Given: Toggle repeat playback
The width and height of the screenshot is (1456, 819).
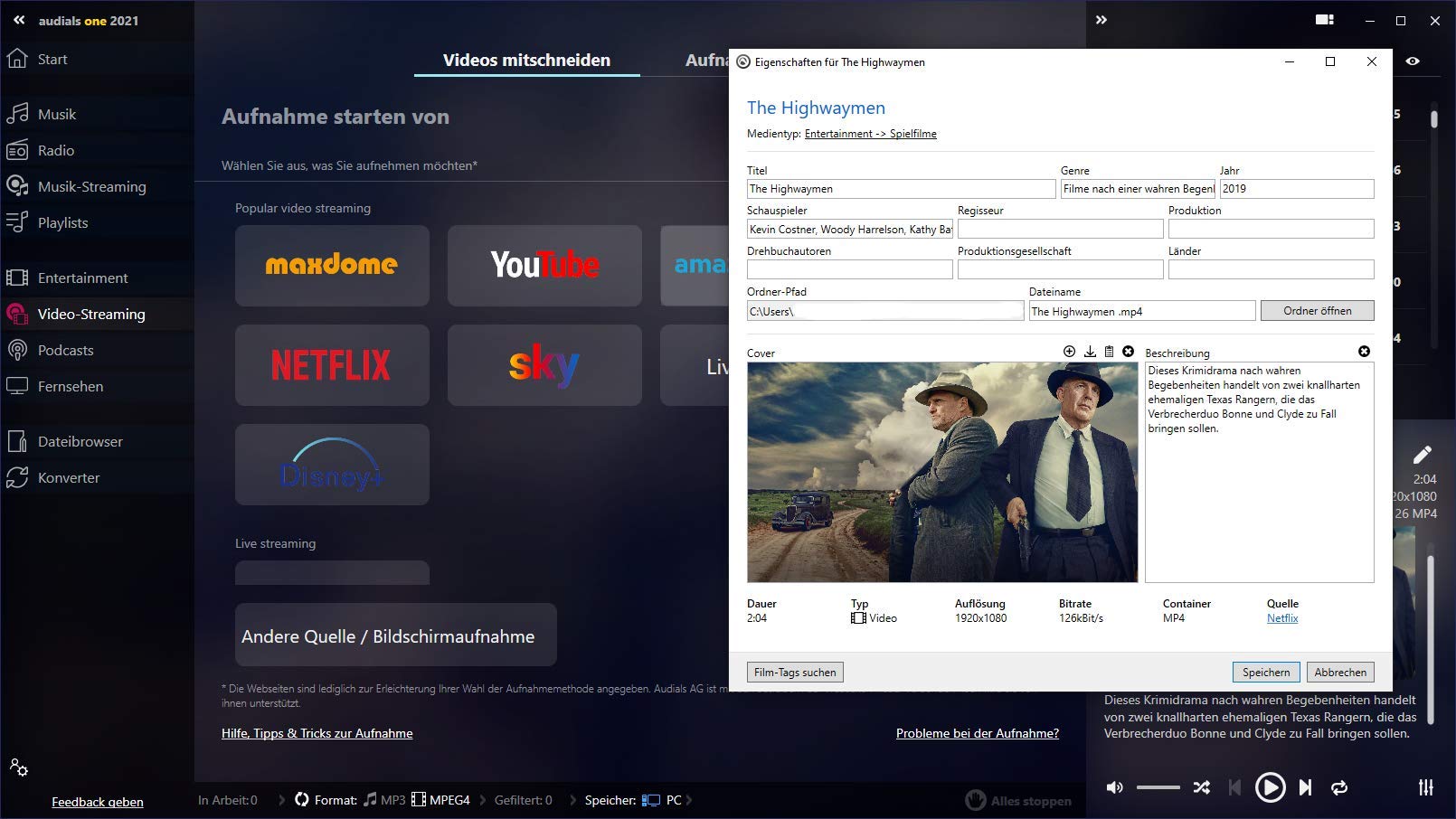Looking at the screenshot, I should (x=1339, y=787).
